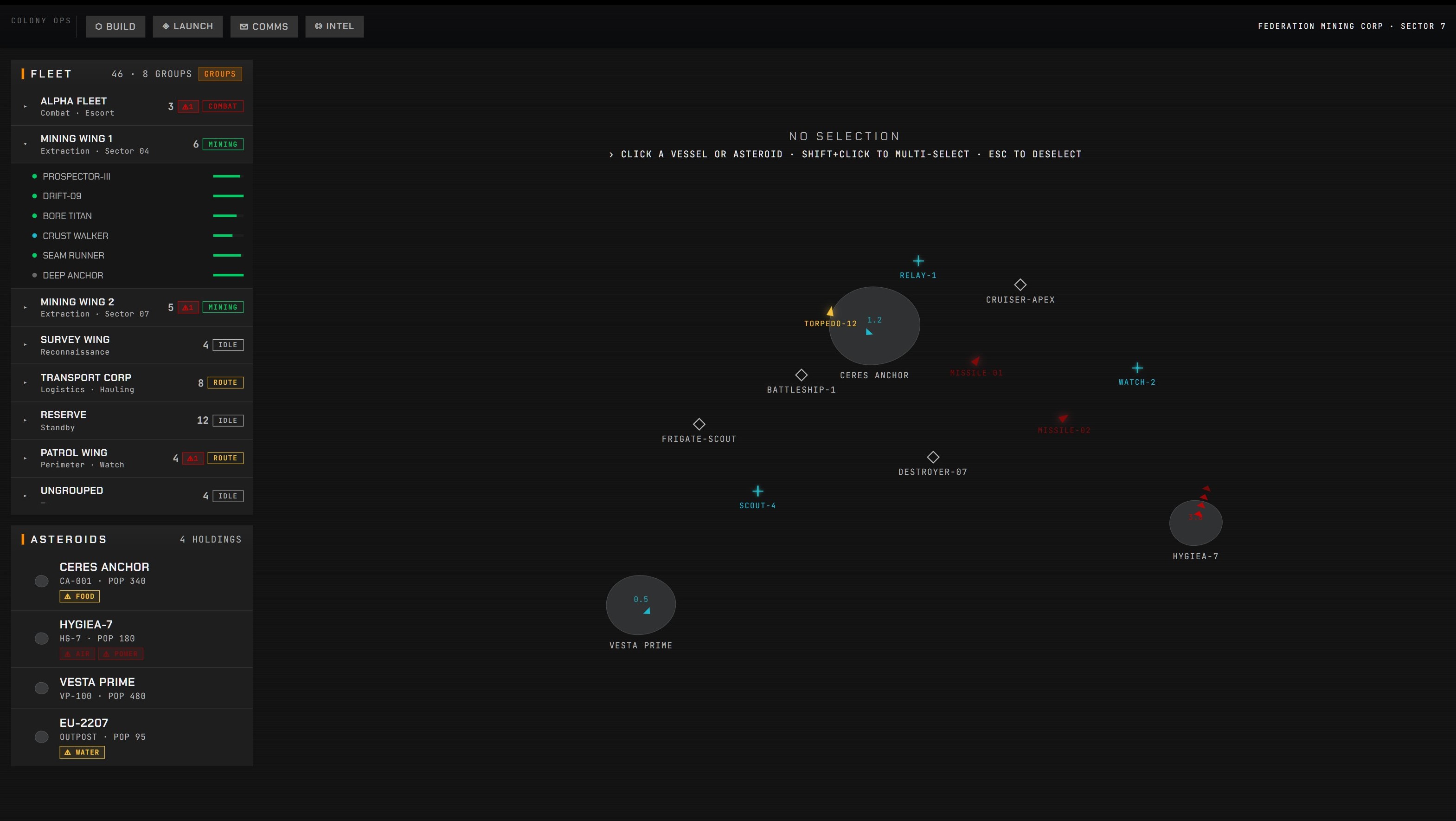1456x821 pixels.
Task: Select DEEP ANCHOR vessel row
Action: pos(132,275)
